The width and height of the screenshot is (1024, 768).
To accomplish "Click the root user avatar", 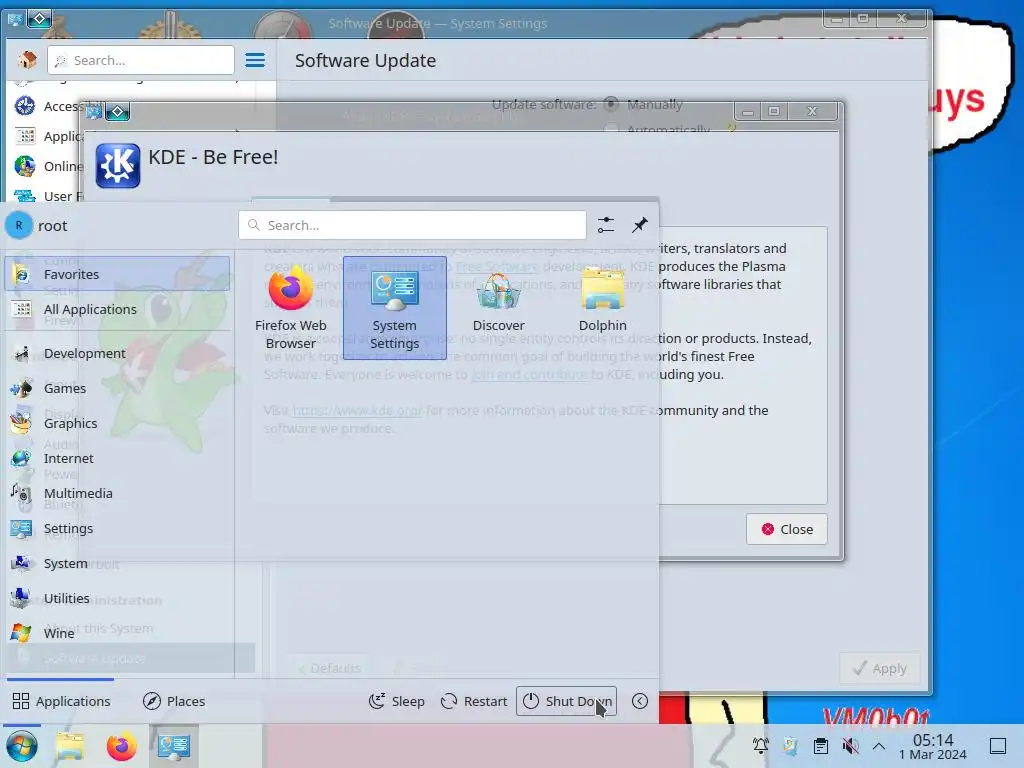I will point(19,225).
